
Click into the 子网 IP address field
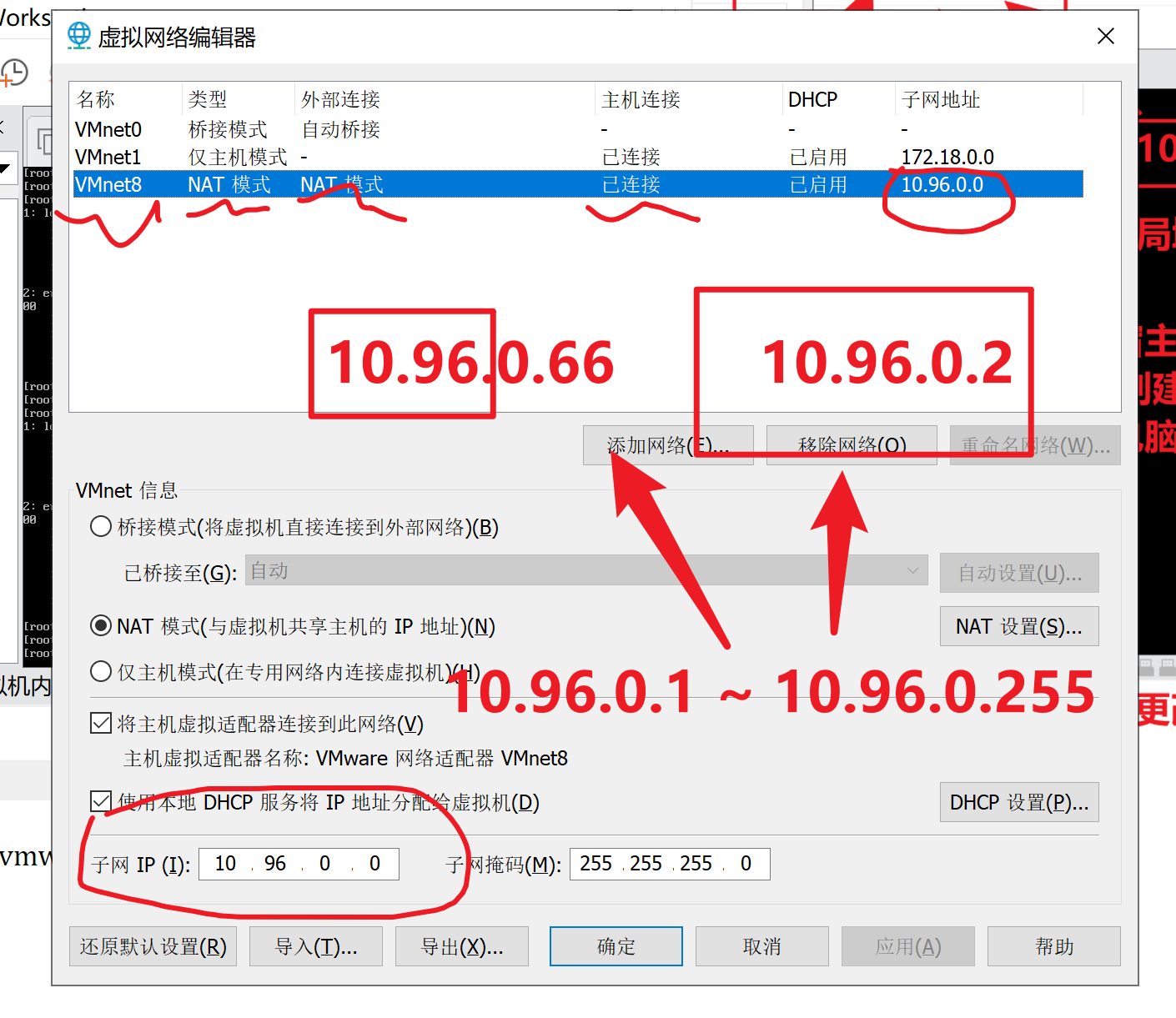click(299, 864)
